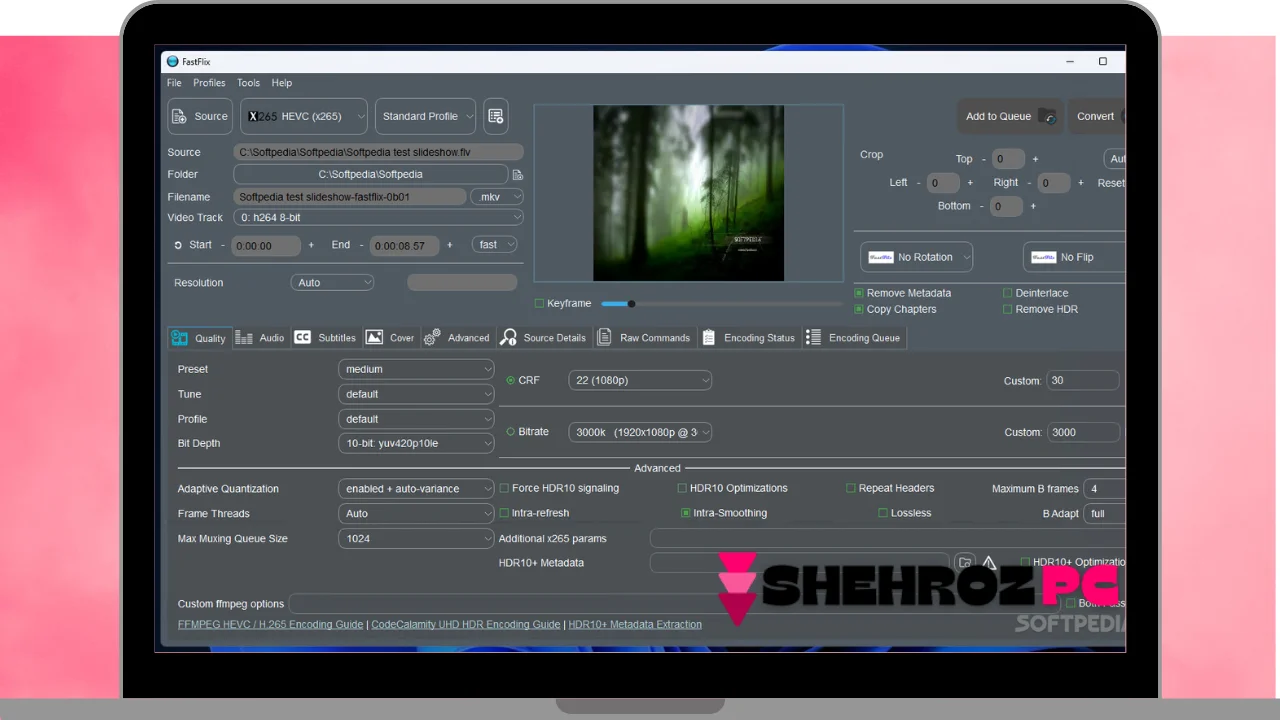The width and height of the screenshot is (1280, 720).
Task: Open the CRF 22 (1080p) dropdown
Action: coord(640,380)
